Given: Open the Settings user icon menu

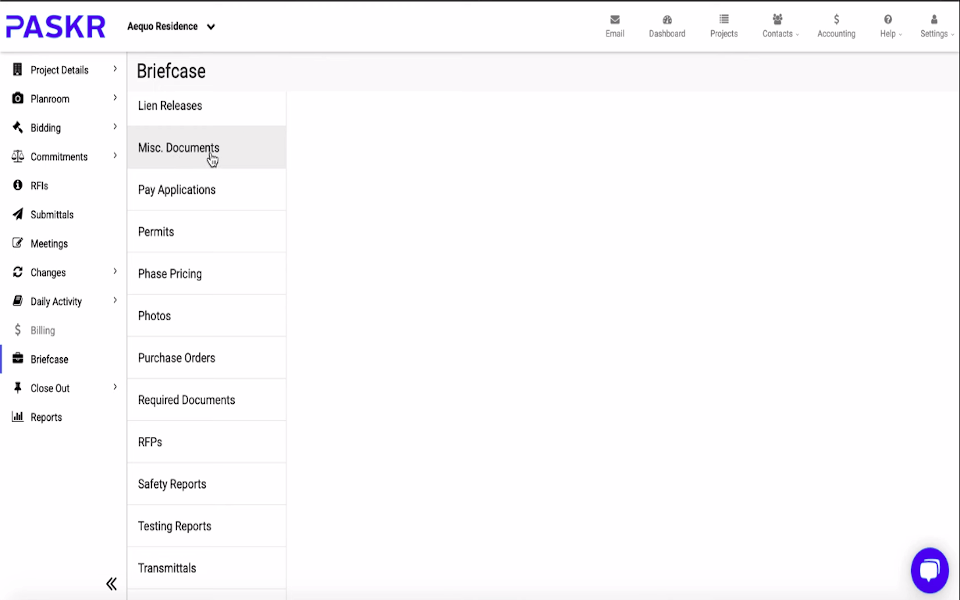Looking at the screenshot, I should click(934, 20).
